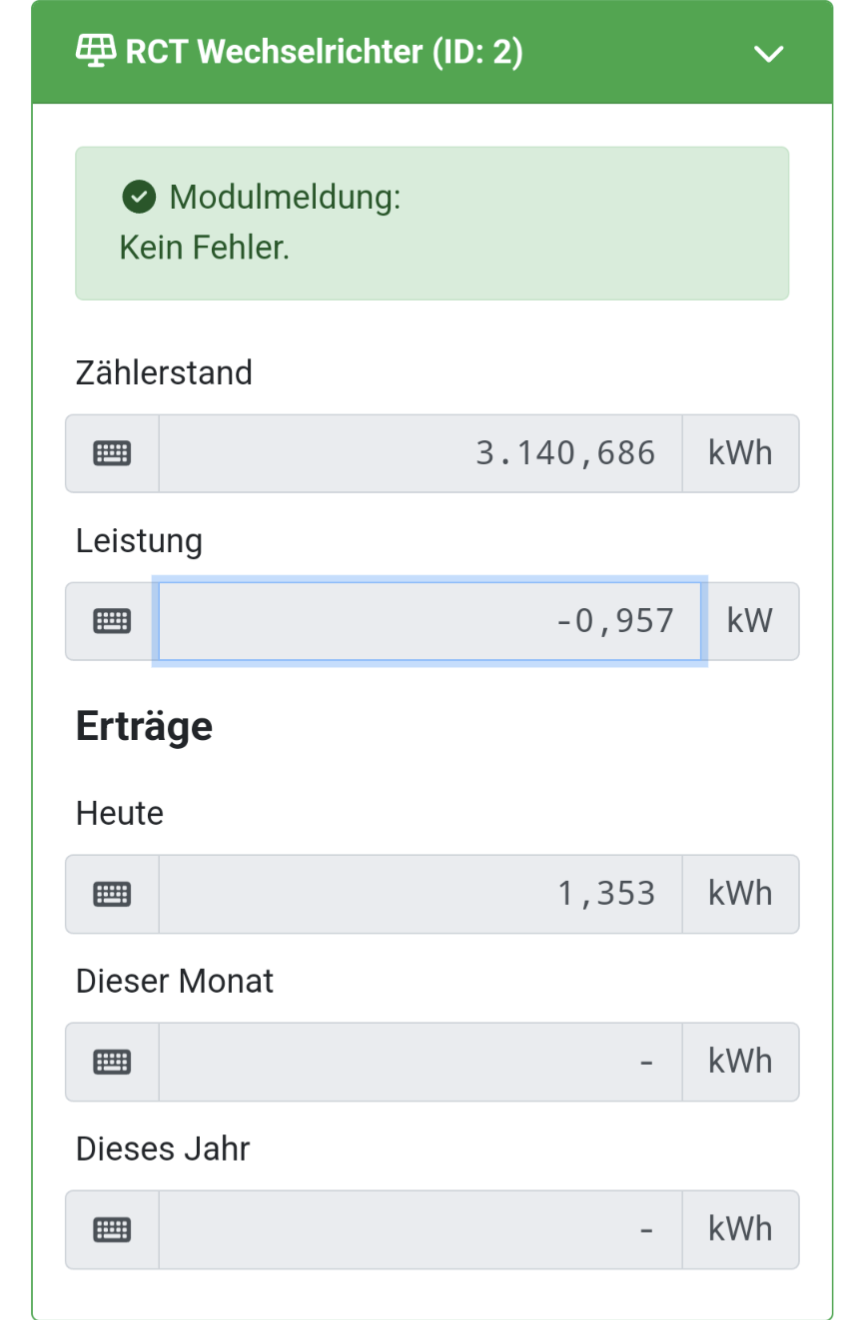This screenshot has width=863, height=1320.
Task: Click the green checkmark beside Modulmeldung
Action: point(139,197)
